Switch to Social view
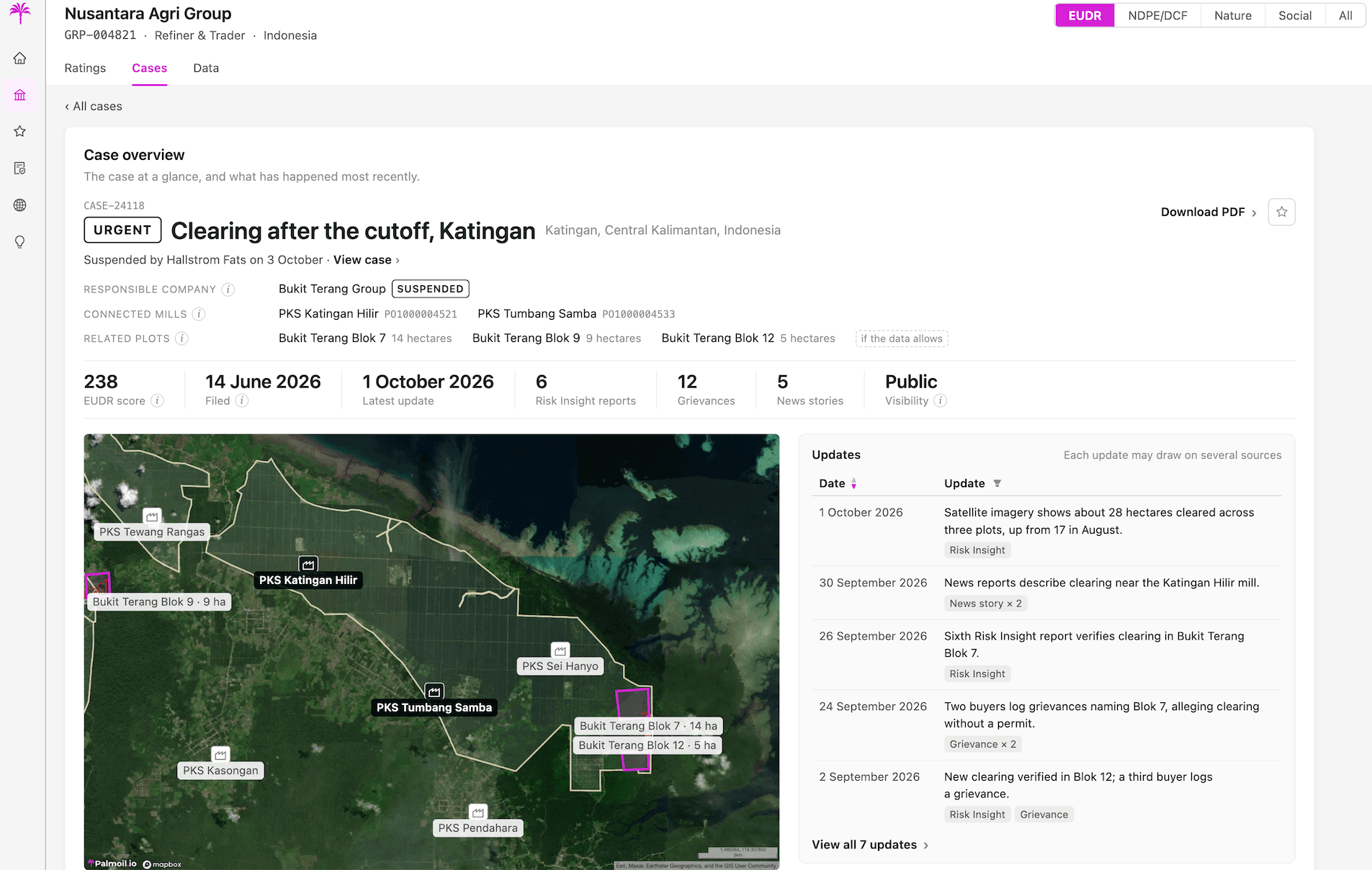This screenshot has height=870, width=1372. [x=1294, y=16]
